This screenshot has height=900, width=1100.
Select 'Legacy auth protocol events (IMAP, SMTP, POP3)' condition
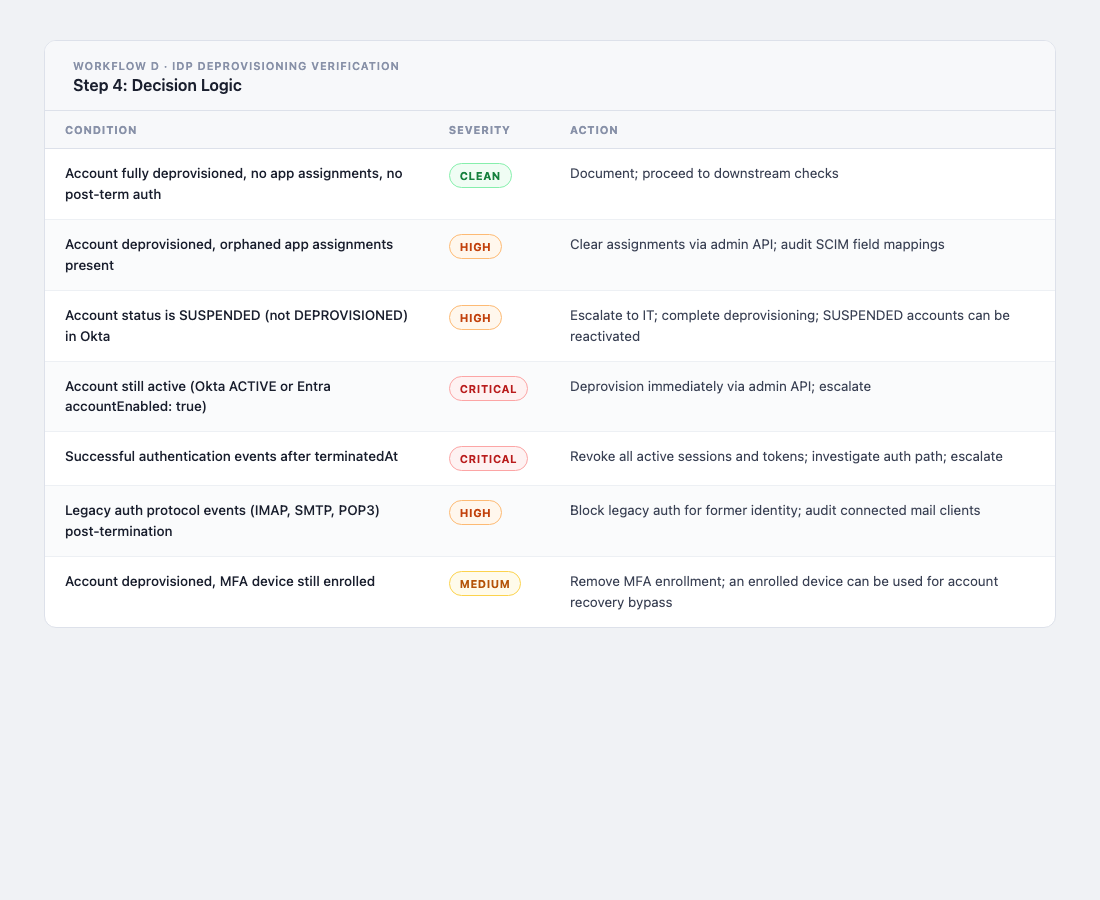coord(222,520)
